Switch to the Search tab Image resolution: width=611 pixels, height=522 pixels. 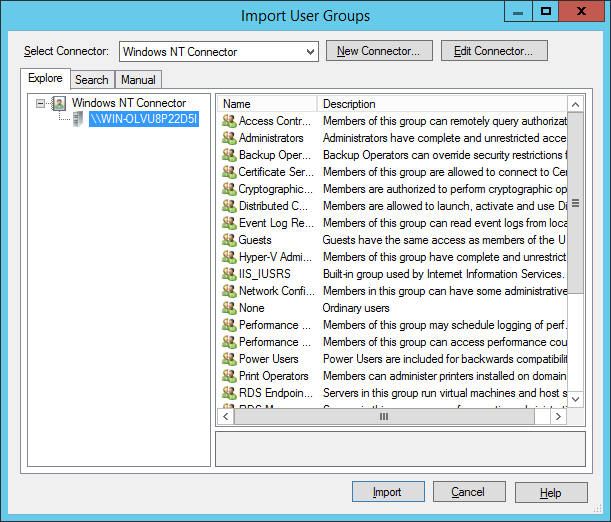point(92,80)
